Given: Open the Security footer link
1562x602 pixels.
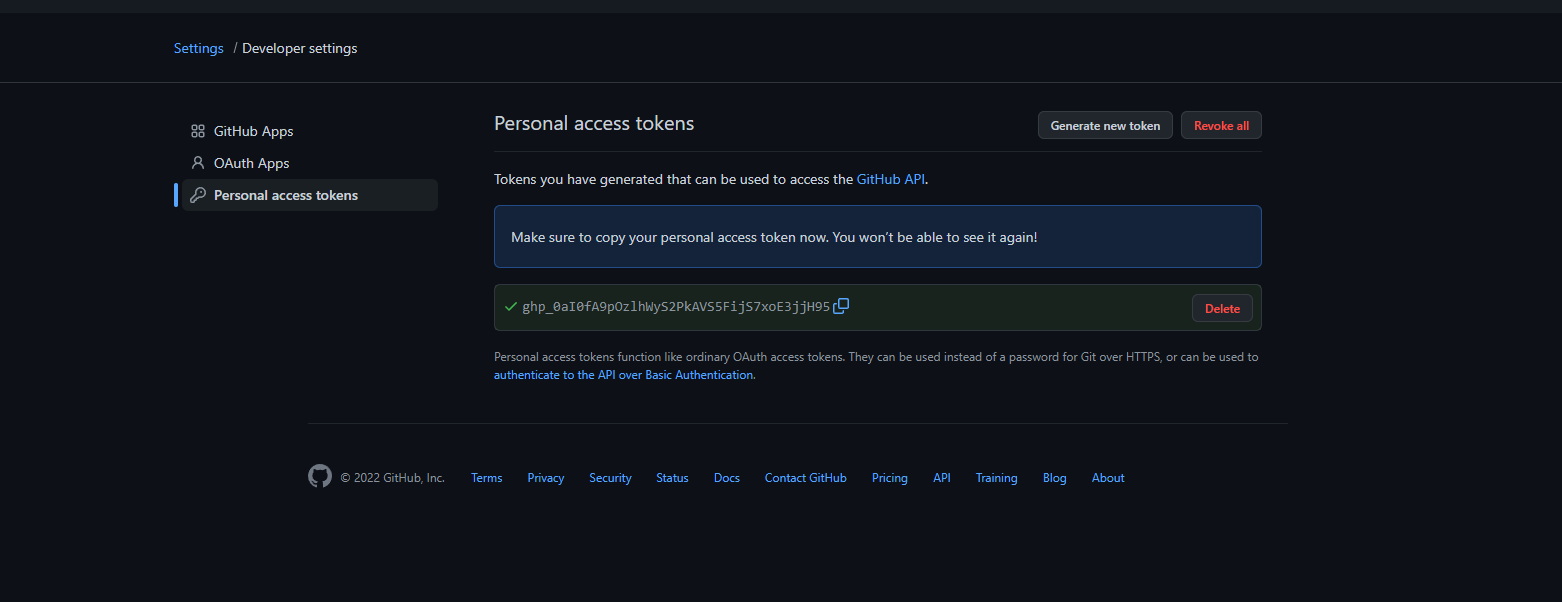Looking at the screenshot, I should click(x=610, y=478).
